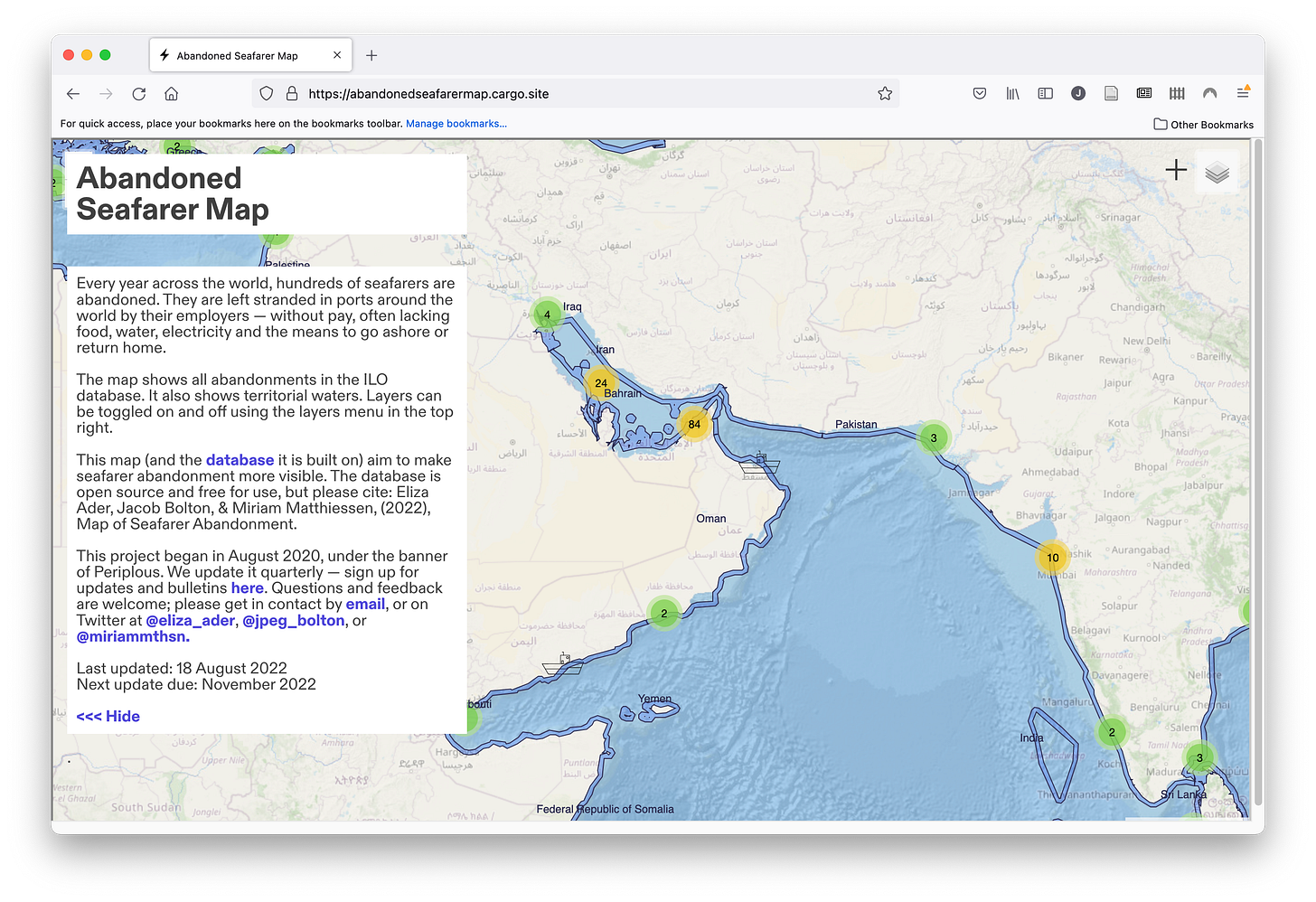Bookmark the page with the star

[x=884, y=93]
